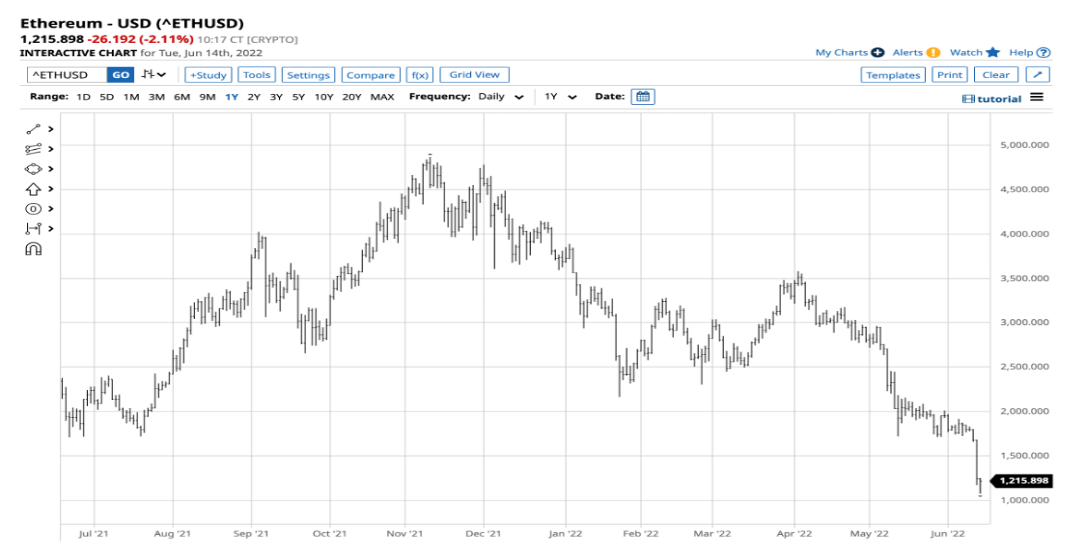
Task: Click the f(x) expression button
Action: (420, 75)
